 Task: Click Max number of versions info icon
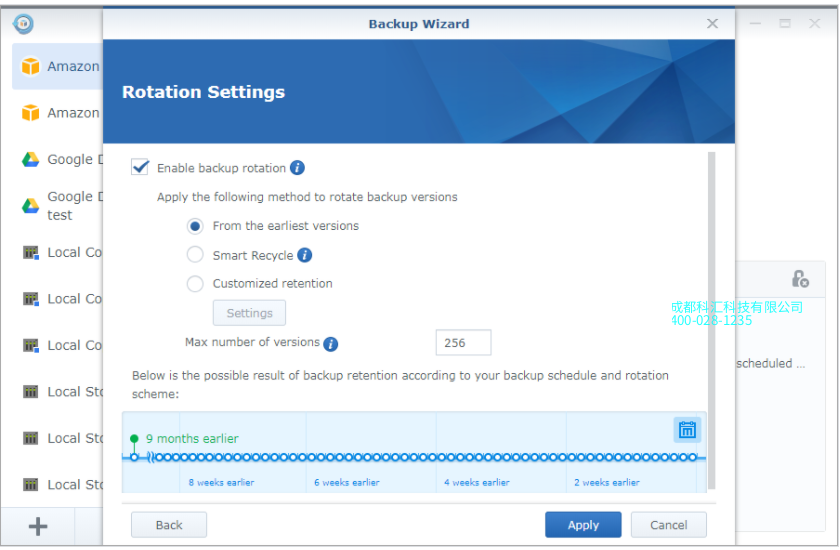(331, 344)
